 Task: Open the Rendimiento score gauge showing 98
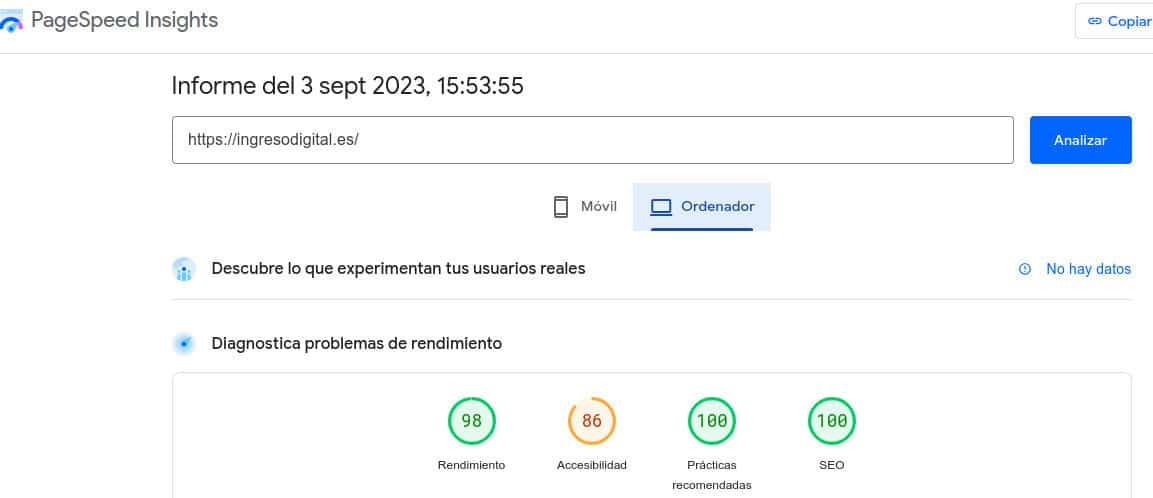471,421
